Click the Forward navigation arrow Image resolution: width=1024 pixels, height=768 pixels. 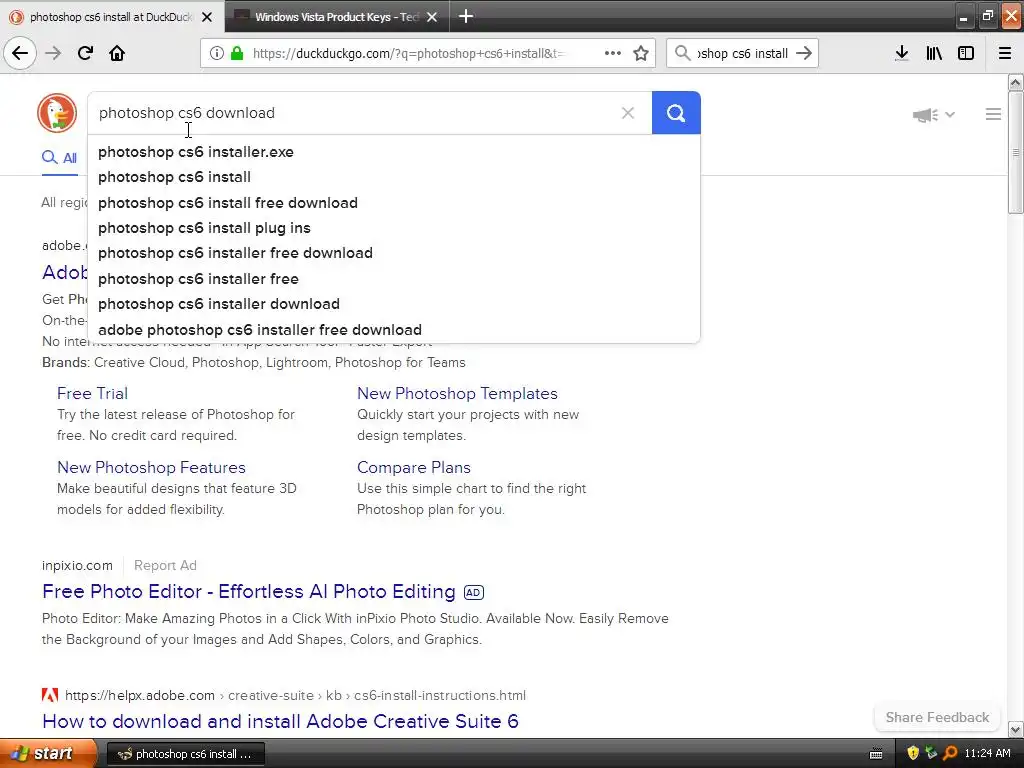click(53, 53)
